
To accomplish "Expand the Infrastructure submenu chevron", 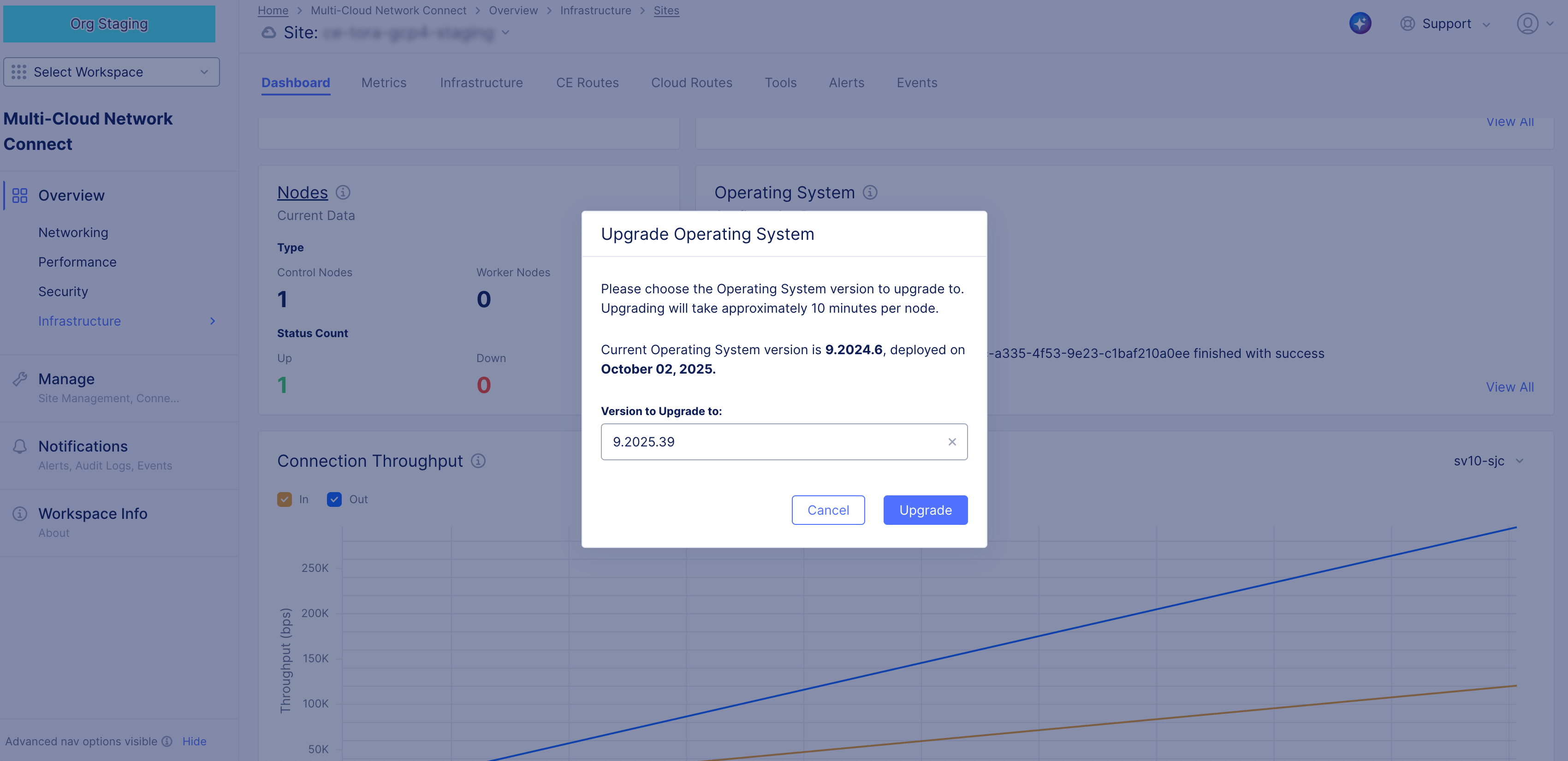I will tap(213, 321).
